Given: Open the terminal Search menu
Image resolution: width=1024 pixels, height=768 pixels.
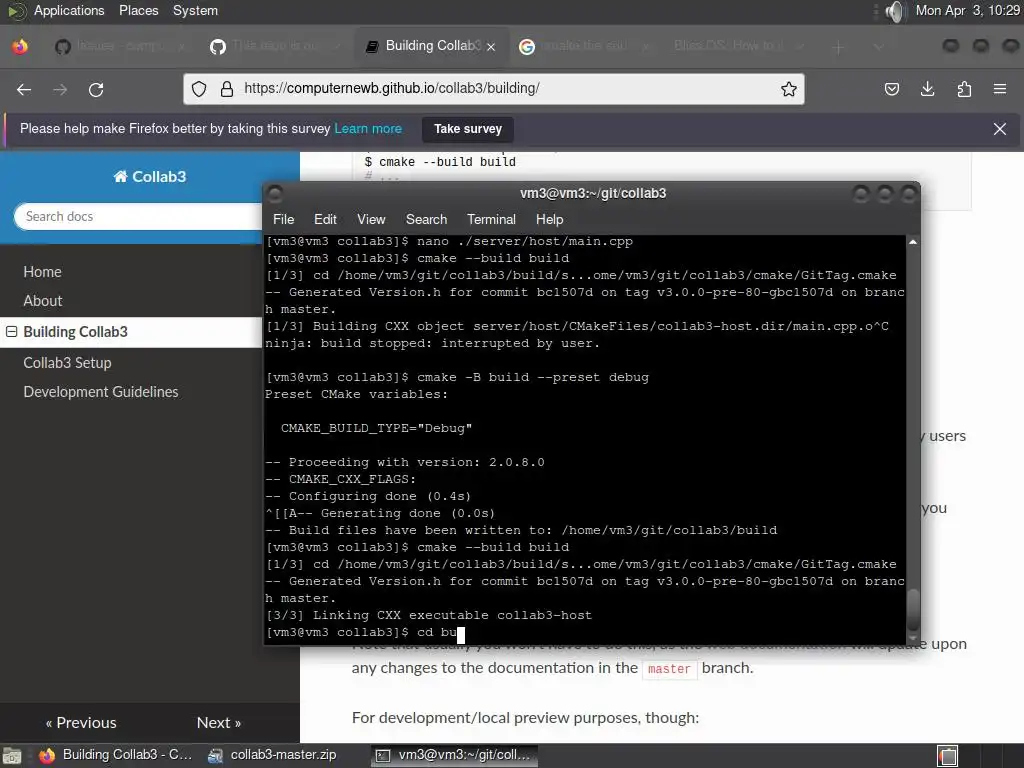Looking at the screenshot, I should [426, 219].
